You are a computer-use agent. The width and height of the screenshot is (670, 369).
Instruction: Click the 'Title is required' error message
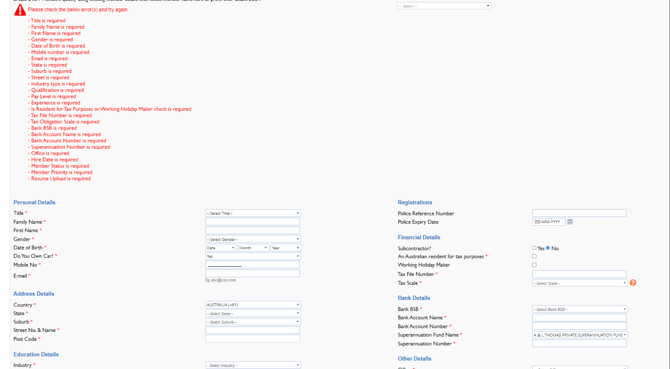(47, 20)
